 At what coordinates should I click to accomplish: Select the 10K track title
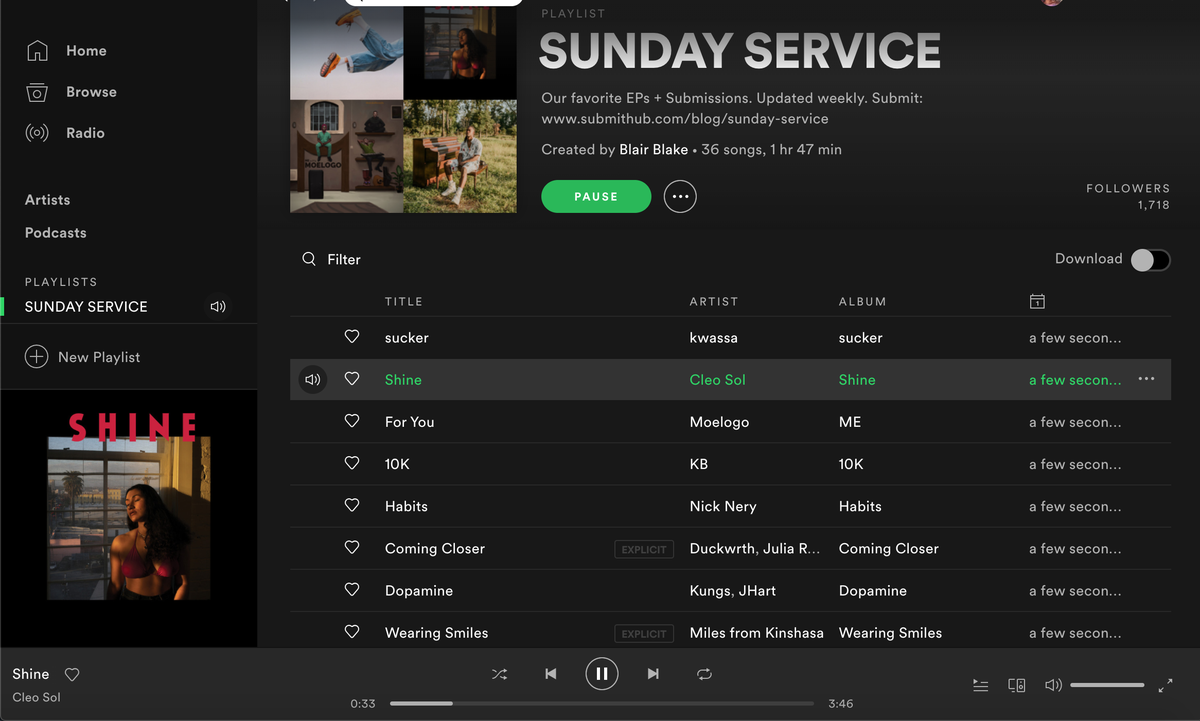pyautogui.click(x=397, y=464)
